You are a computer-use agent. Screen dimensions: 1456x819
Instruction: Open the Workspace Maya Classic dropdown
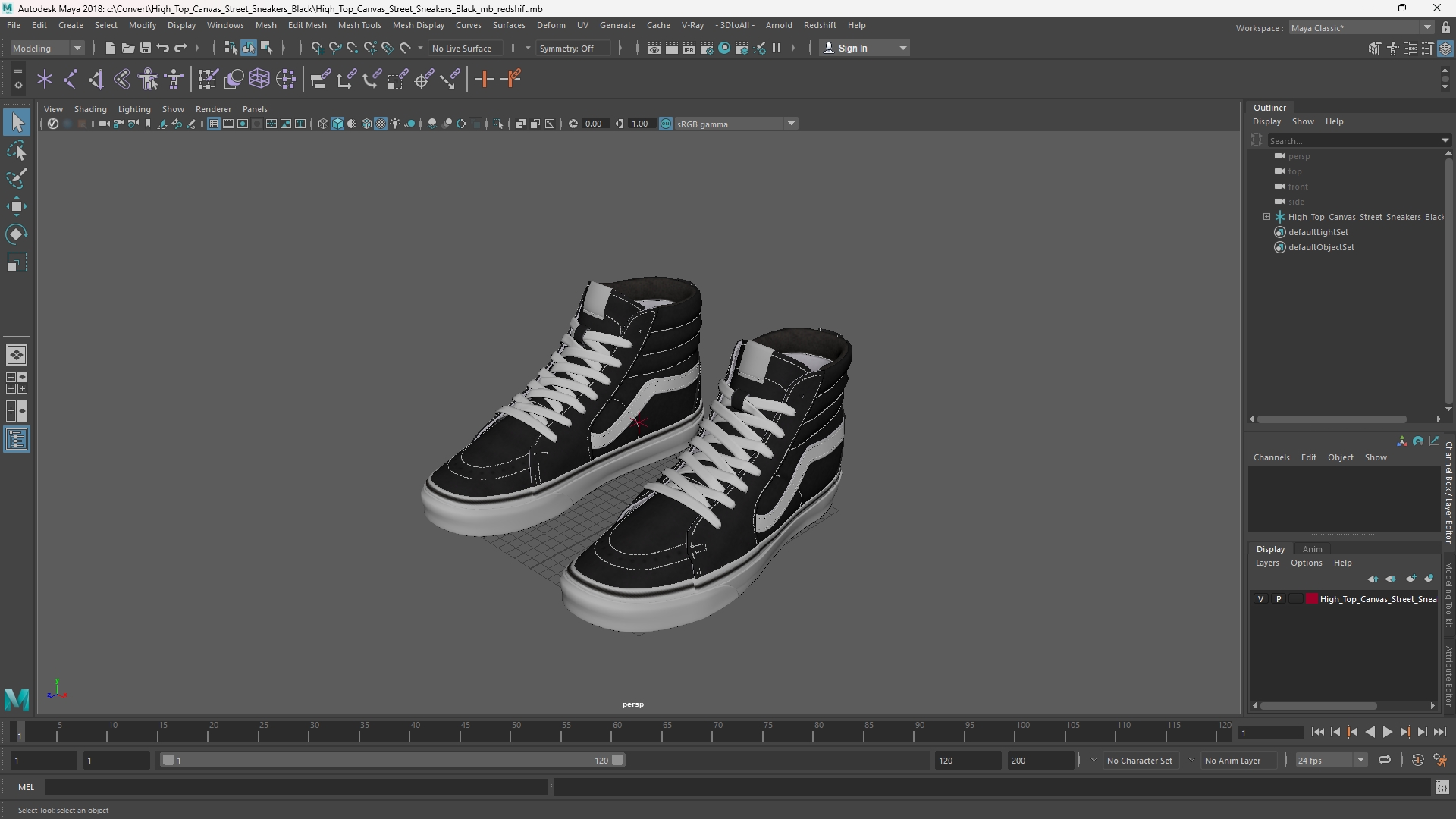coord(1360,27)
